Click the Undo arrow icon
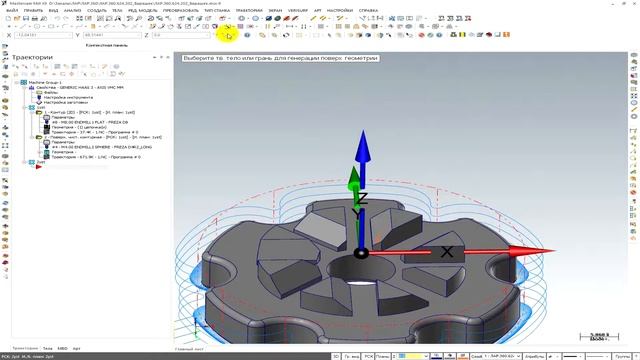The height and width of the screenshot is (360, 640). click(x=57, y=18)
